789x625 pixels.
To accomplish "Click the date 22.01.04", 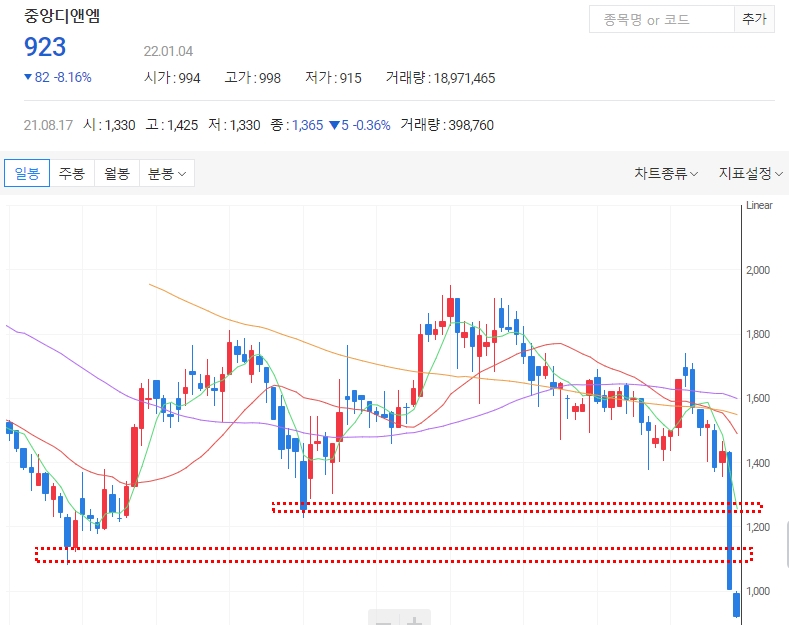I will tap(168, 51).
